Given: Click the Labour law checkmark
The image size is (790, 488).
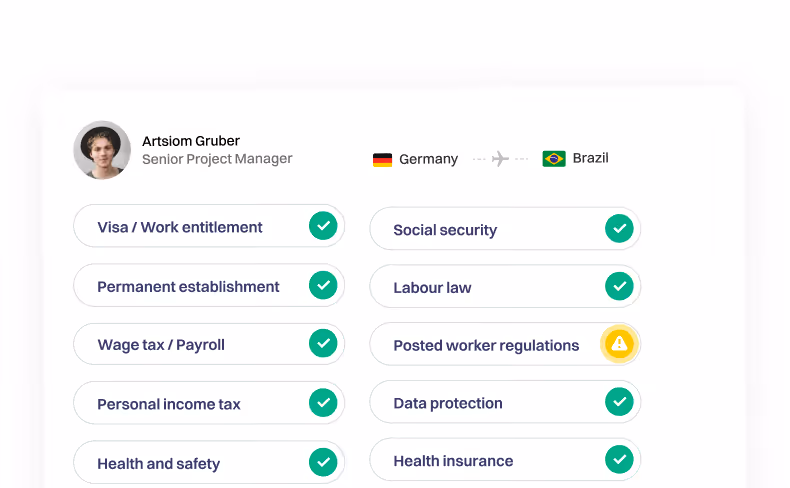Looking at the screenshot, I should click(619, 287).
